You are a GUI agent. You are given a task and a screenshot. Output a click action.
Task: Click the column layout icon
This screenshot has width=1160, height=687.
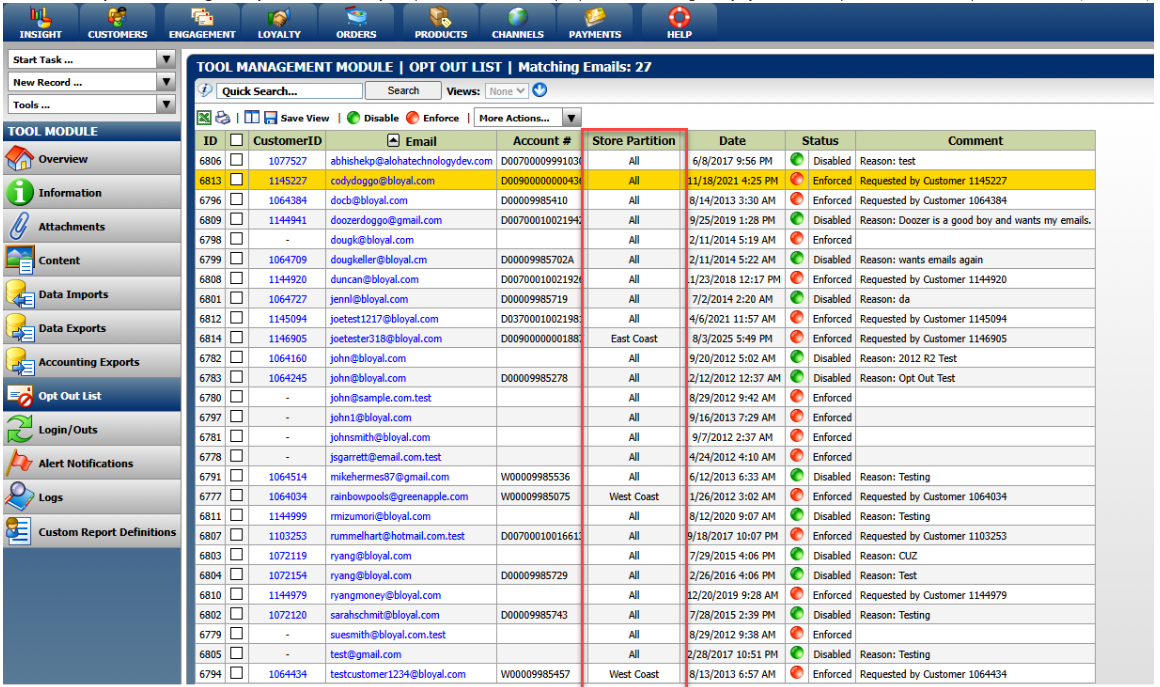pyautogui.click(x=251, y=118)
